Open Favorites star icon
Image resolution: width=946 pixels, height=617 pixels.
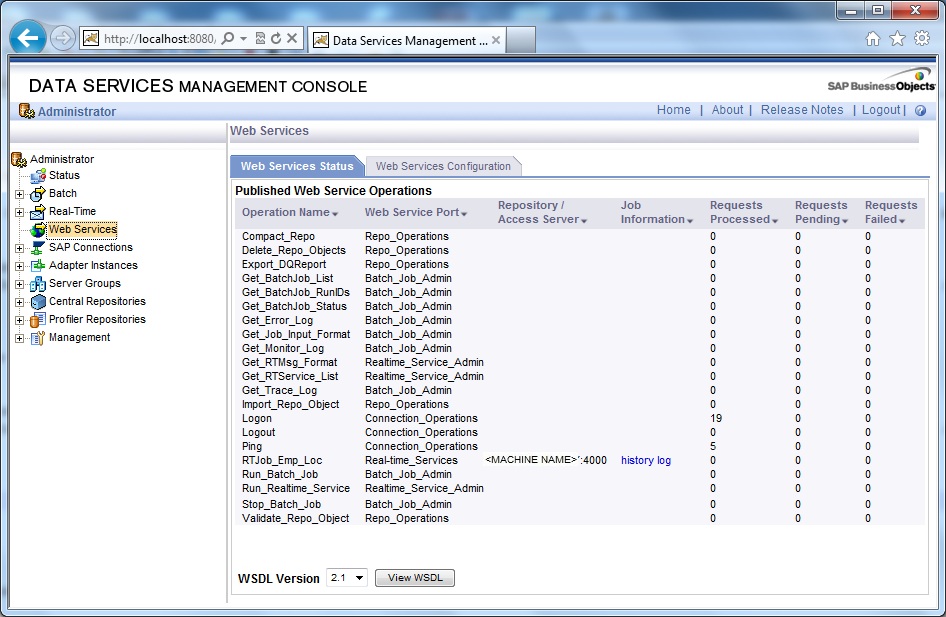(898, 39)
